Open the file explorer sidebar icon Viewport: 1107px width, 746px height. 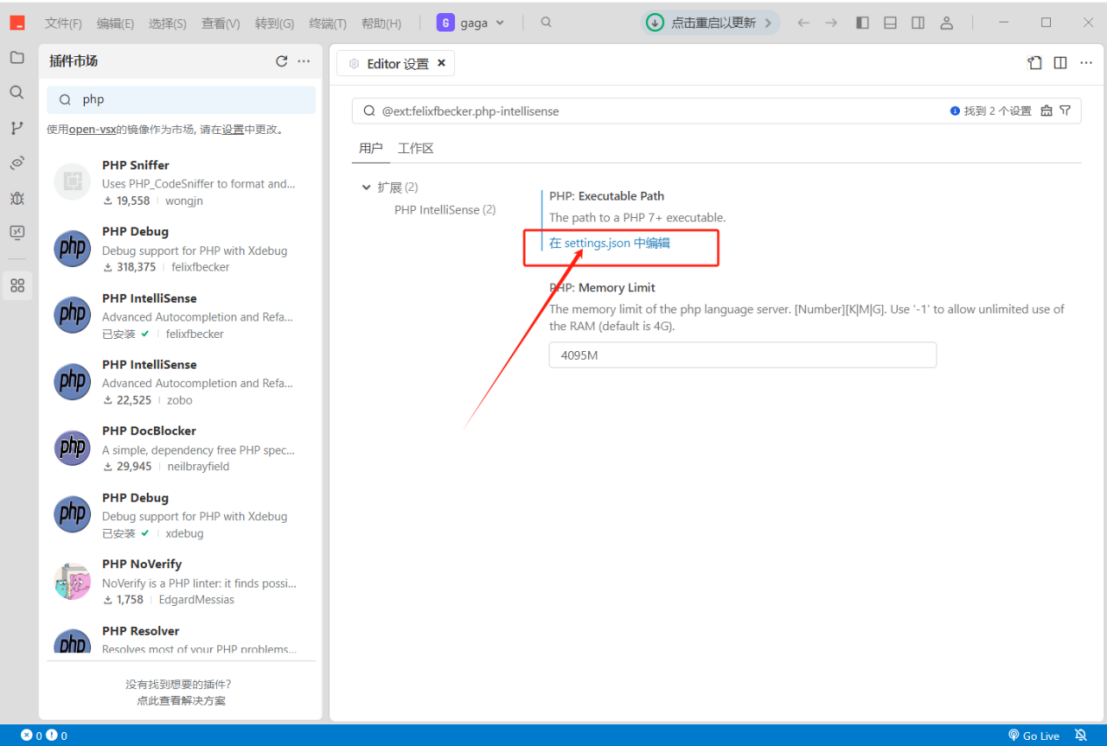(17, 57)
